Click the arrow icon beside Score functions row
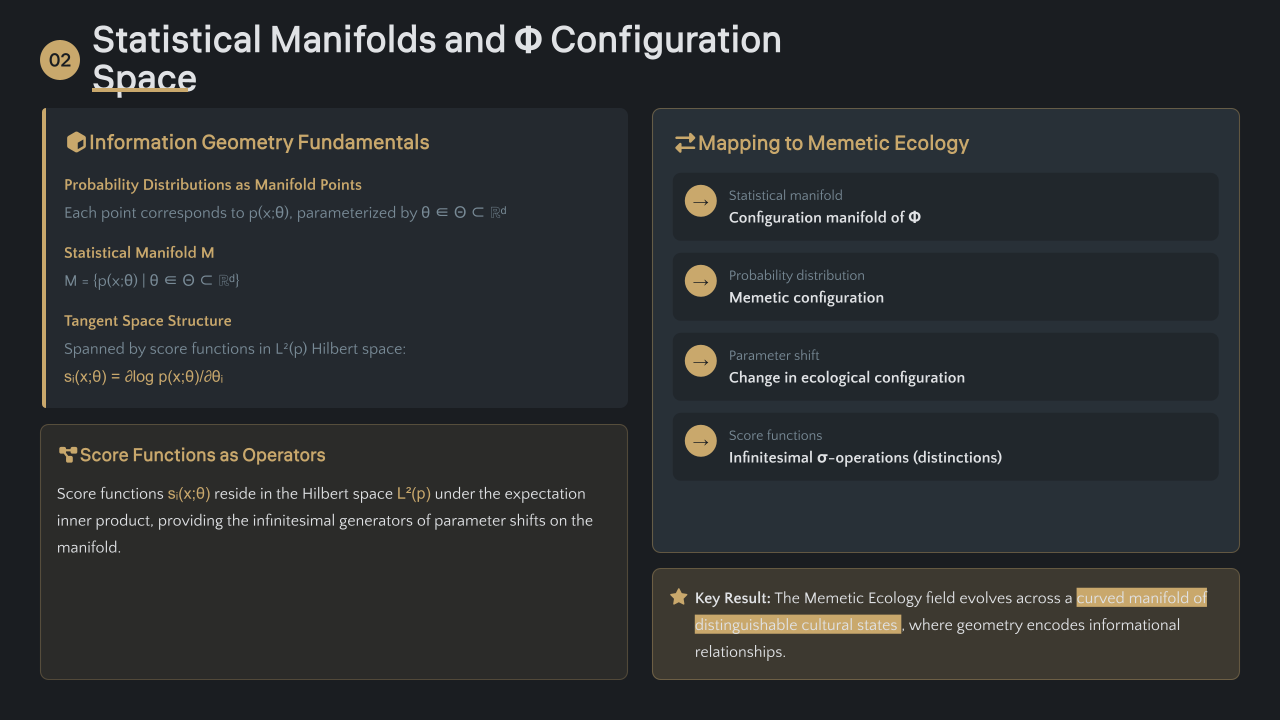Screen dimensions: 1280x720 [701, 441]
